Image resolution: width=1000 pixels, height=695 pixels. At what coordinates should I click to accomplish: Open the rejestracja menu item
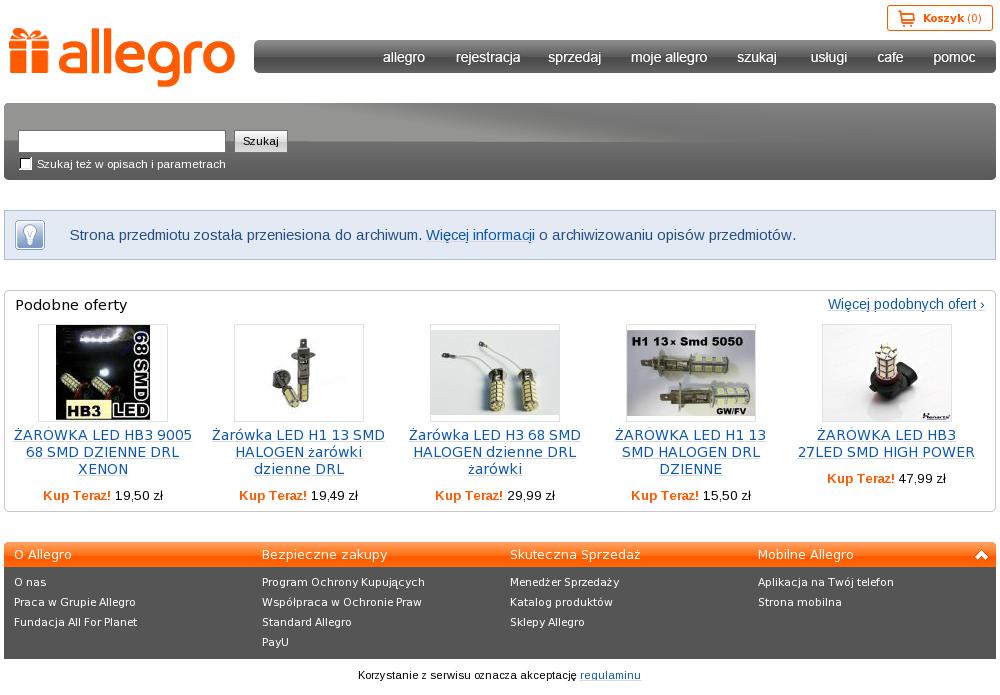coord(488,57)
